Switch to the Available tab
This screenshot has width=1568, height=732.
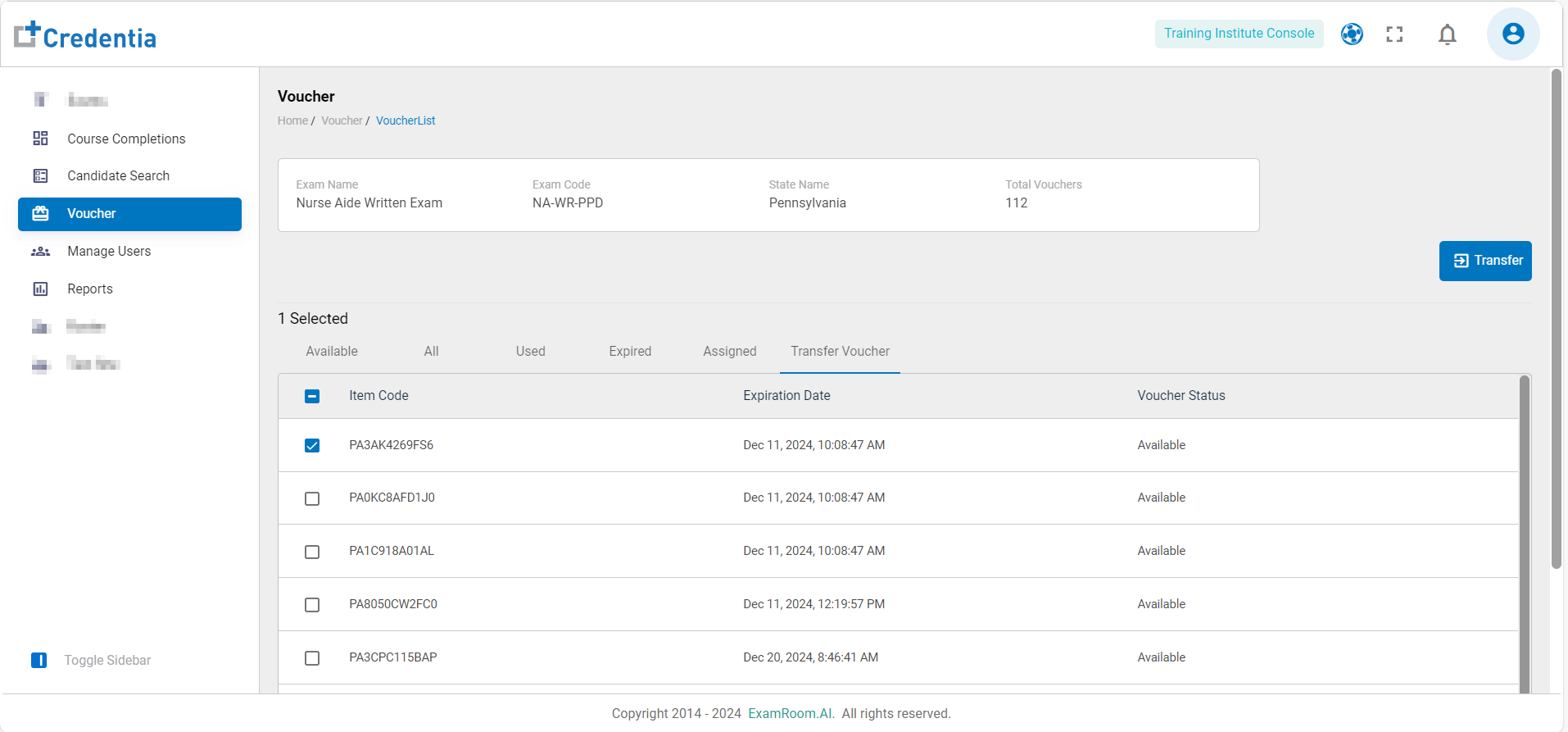tap(332, 351)
